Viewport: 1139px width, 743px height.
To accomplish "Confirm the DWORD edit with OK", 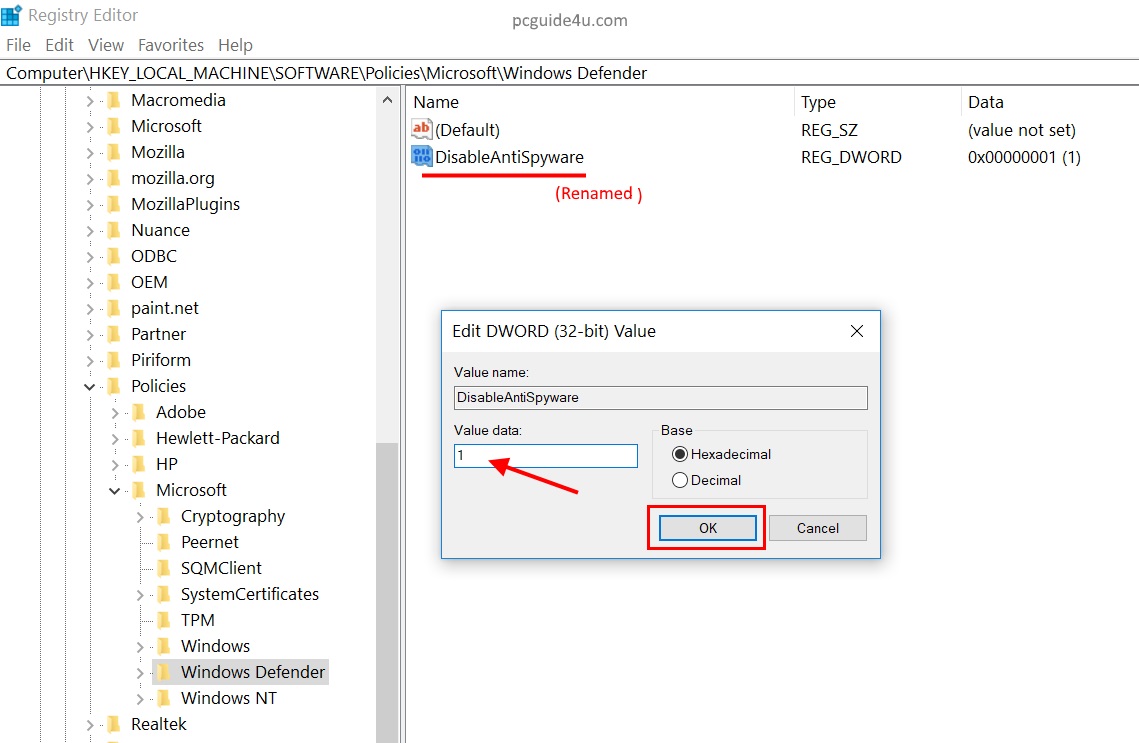I will pos(707,528).
